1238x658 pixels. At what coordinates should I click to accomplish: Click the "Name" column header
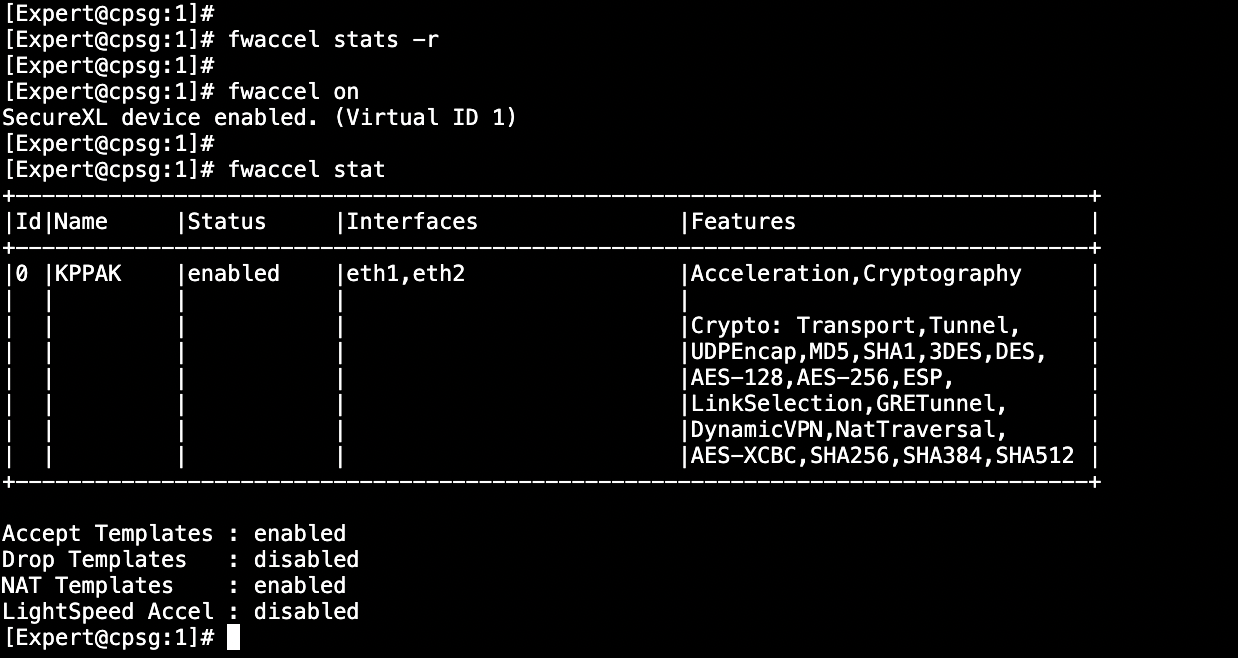click(81, 221)
